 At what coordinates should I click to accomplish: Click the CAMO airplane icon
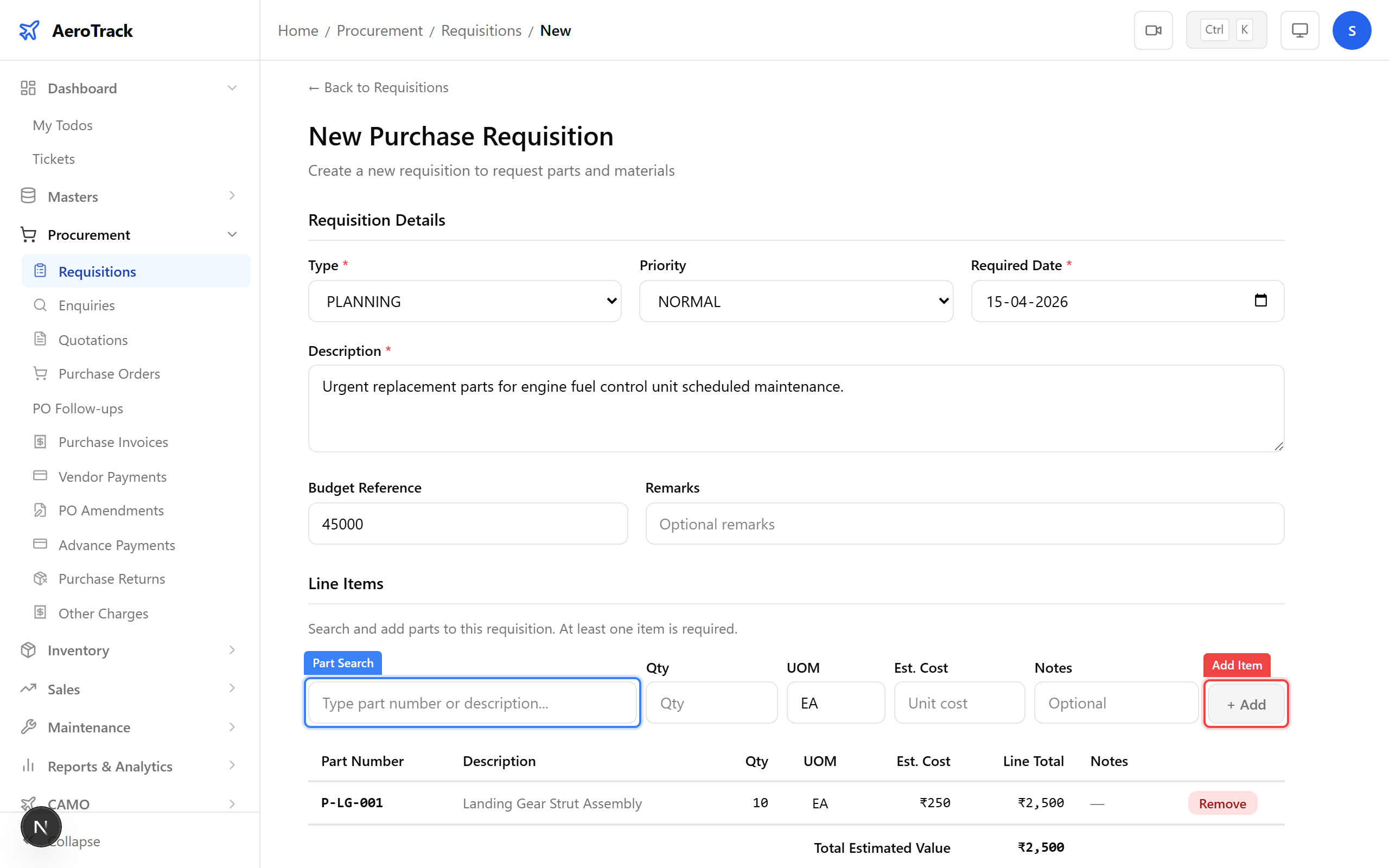pyautogui.click(x=29, y=802)
